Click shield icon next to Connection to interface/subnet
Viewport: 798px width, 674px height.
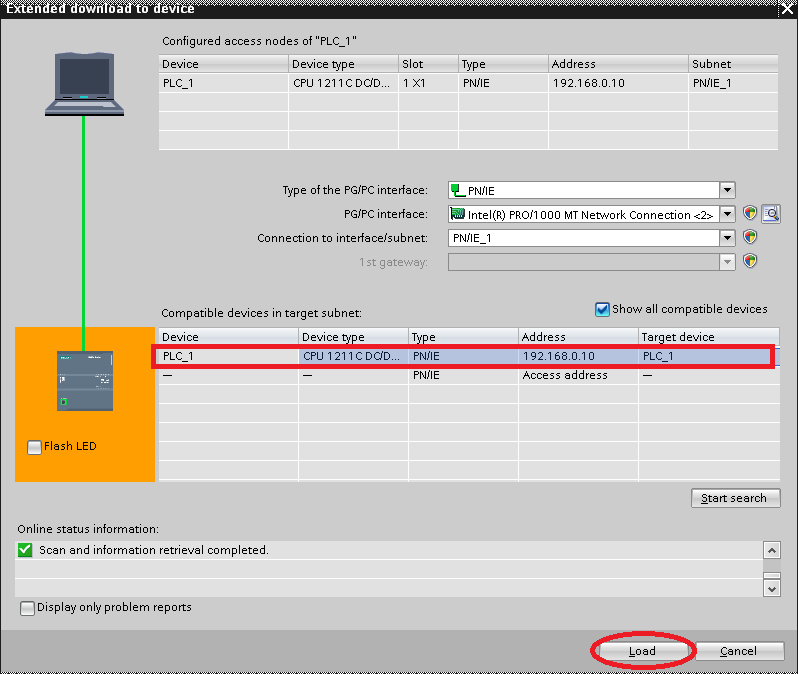pos(750,238)
